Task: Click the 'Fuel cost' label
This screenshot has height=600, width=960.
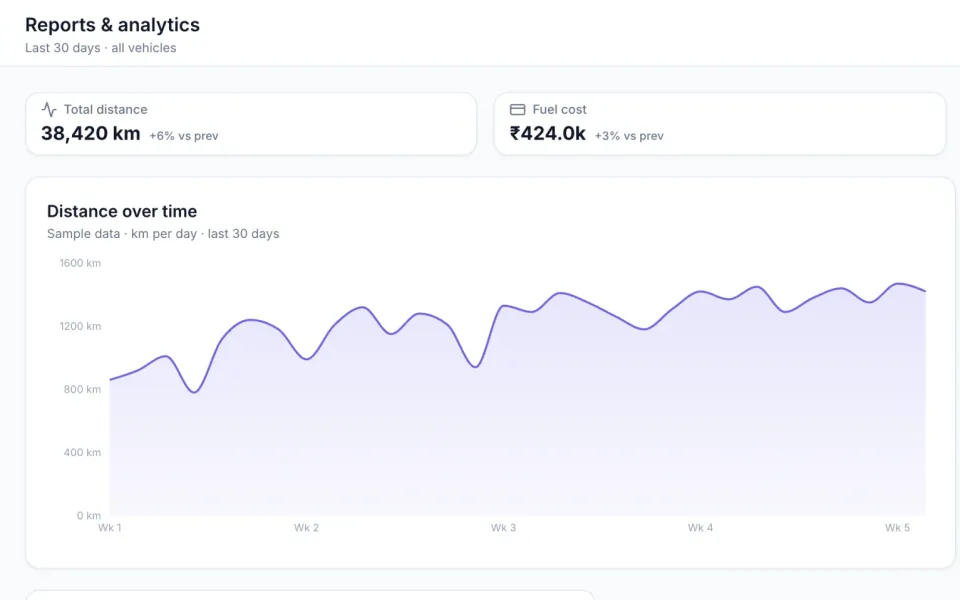Action: tap(559, 110)
